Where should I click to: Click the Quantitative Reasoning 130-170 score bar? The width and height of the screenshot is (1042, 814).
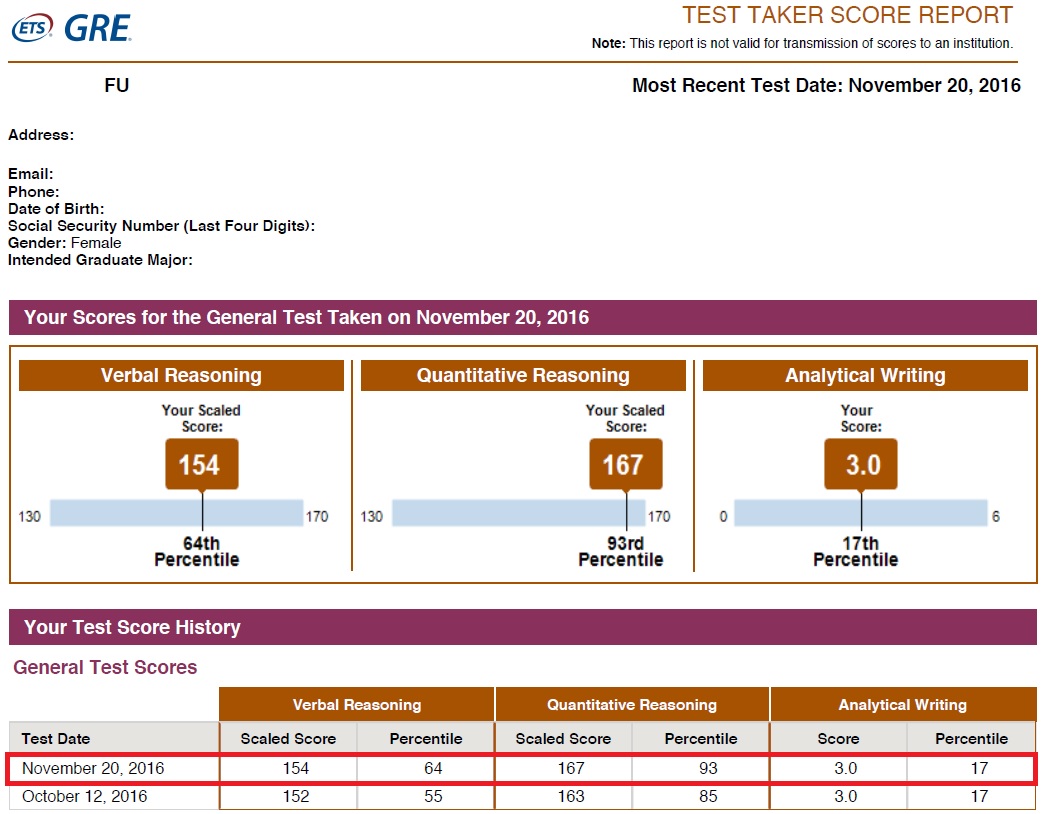518,514
